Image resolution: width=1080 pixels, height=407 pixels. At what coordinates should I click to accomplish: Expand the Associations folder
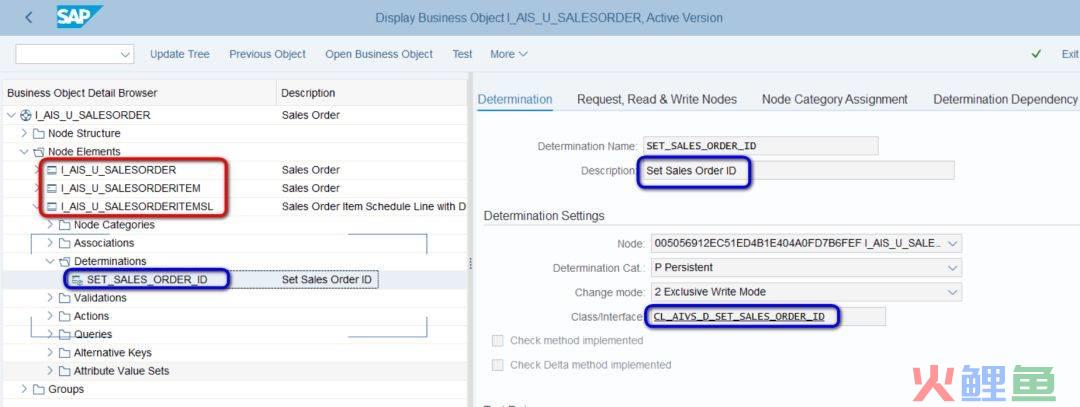pyautogui.click(x=50, y=243)
